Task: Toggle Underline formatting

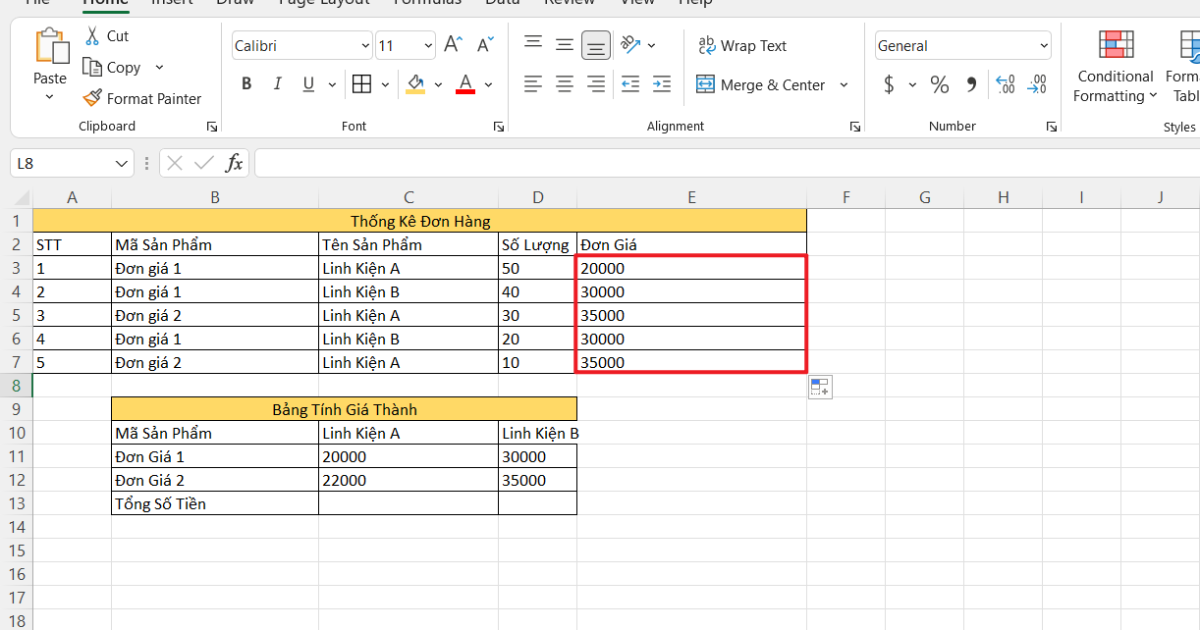Action: (x=308, y=84)
